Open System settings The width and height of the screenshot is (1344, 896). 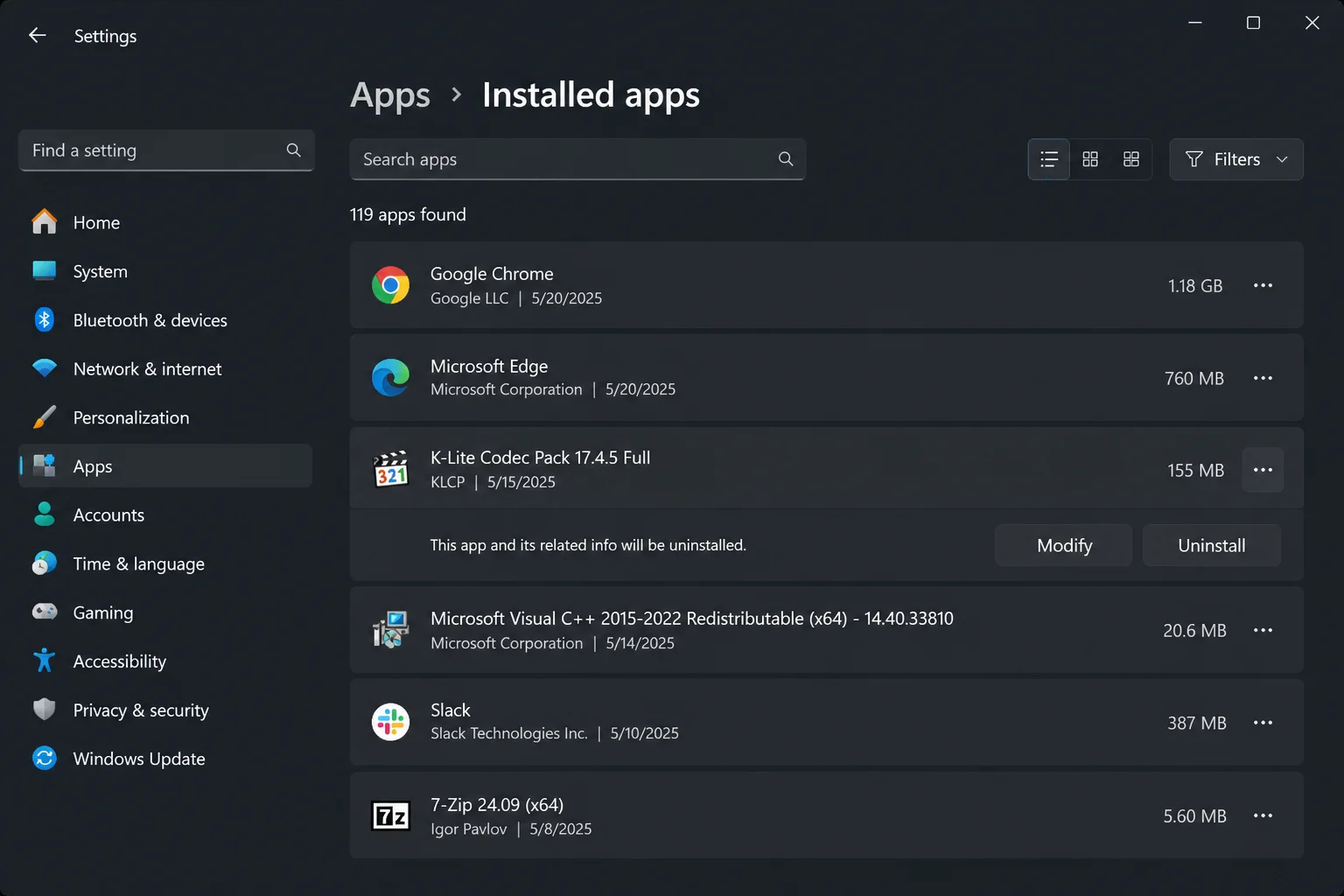(165, 271)
